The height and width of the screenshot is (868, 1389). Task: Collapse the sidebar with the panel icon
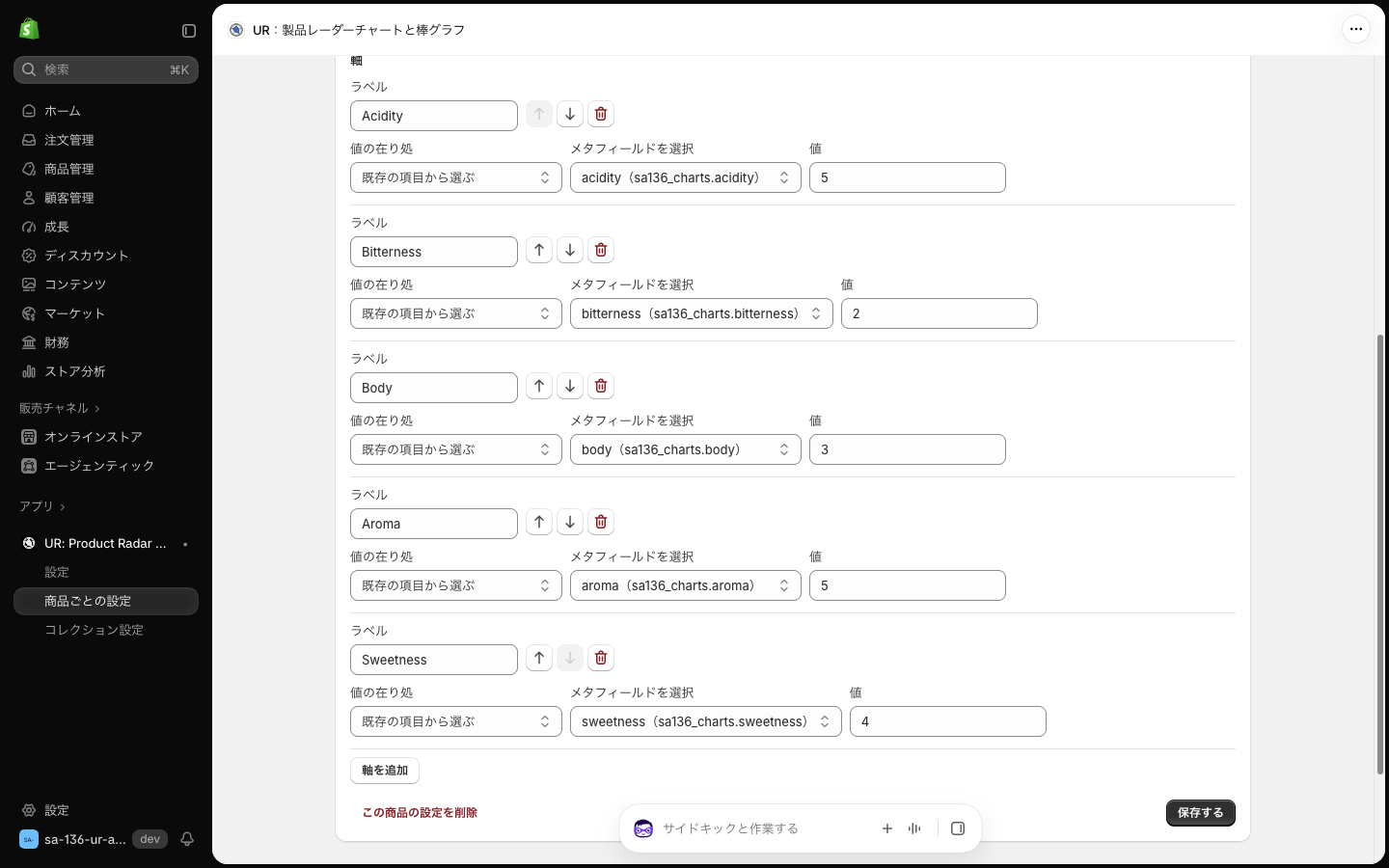click(189, 31)
